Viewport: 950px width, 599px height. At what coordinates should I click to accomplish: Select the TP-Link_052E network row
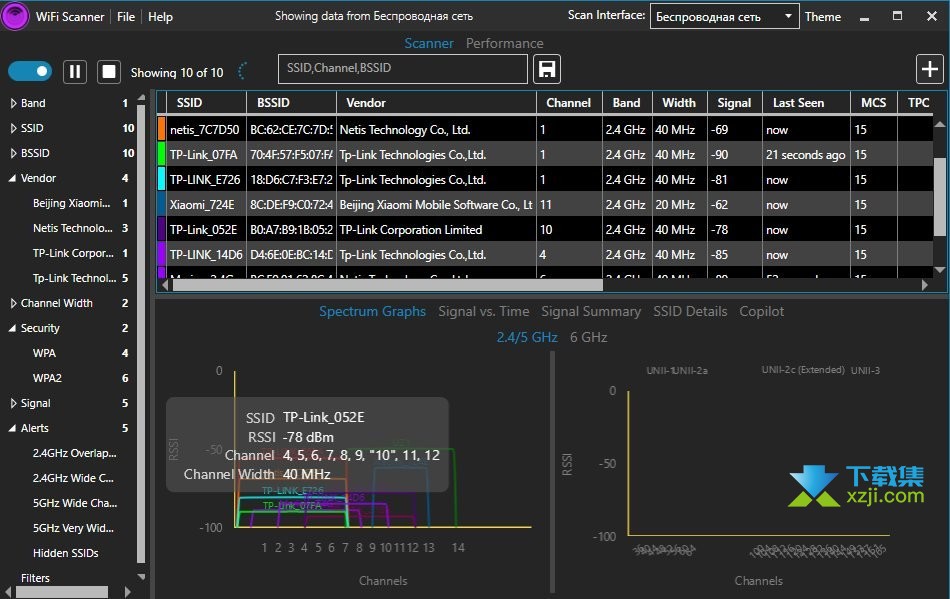545,229
